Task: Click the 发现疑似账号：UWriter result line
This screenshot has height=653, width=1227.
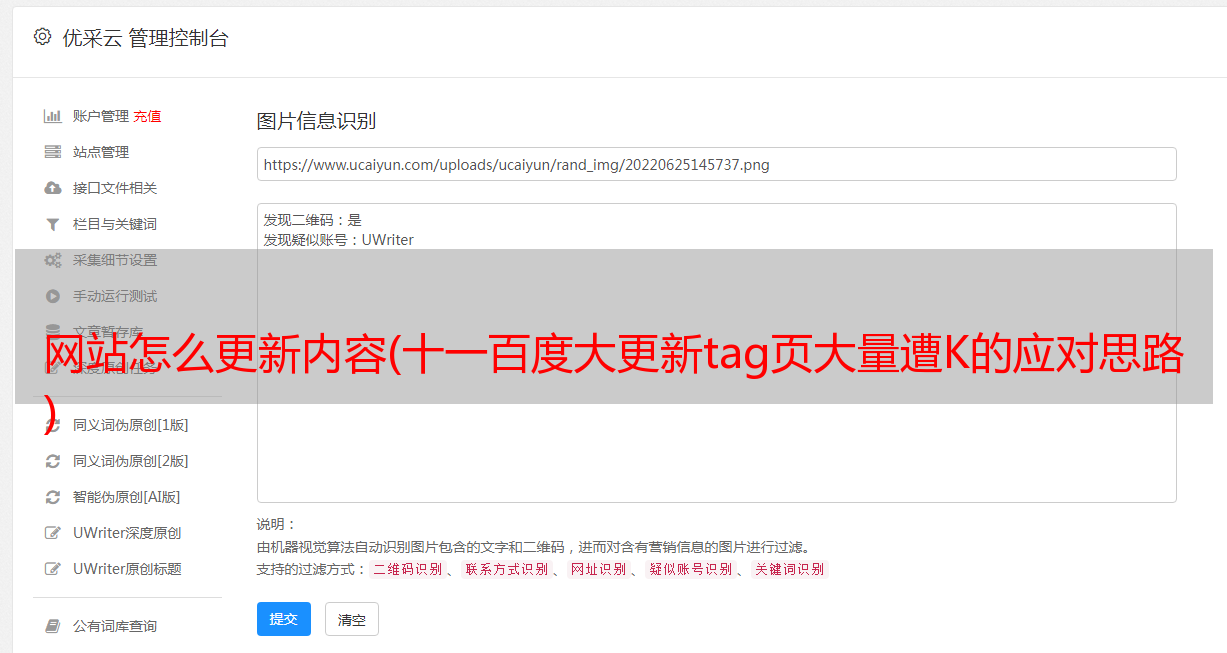Action: 338,240
